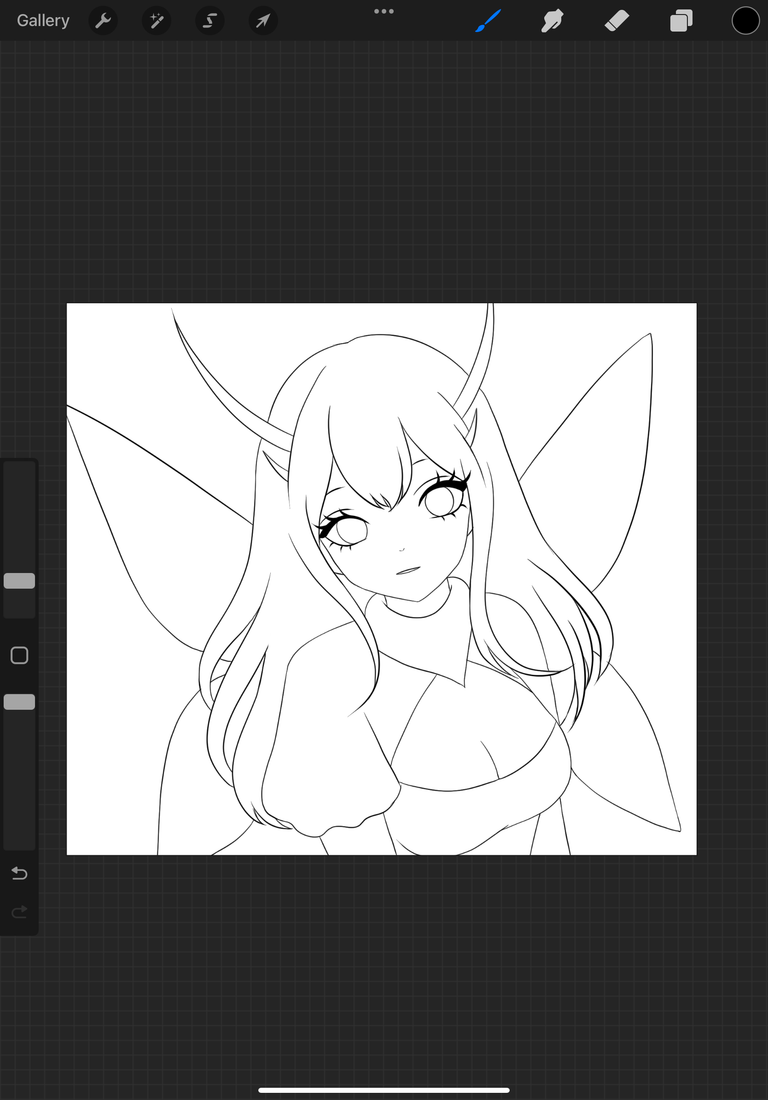This screenshot has height=1100, width=768.
Task: Redo the last undone action
Action: click(20, 911)
